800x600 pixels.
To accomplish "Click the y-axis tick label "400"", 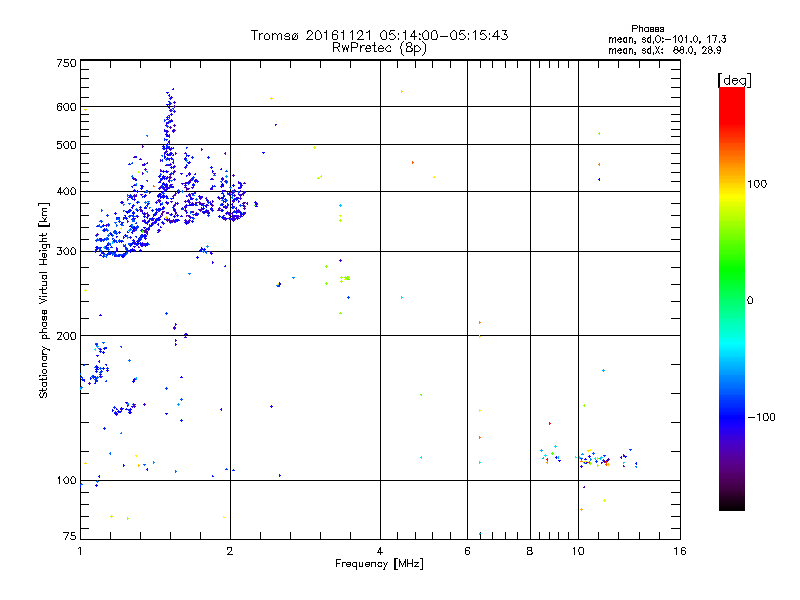I will (66, 191).
